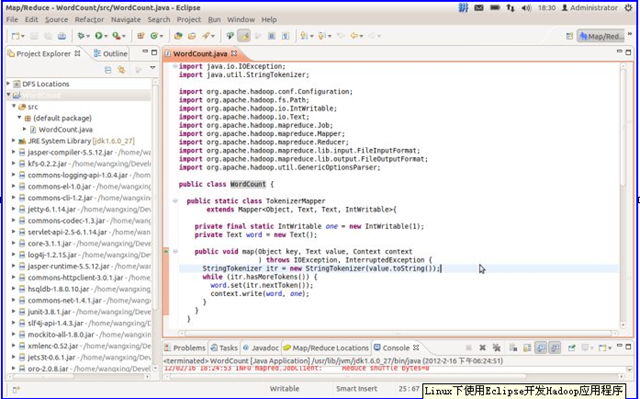Click Remove Launch icon in Console
Viewport: 640px width, 399px height.
click(482, 348)
